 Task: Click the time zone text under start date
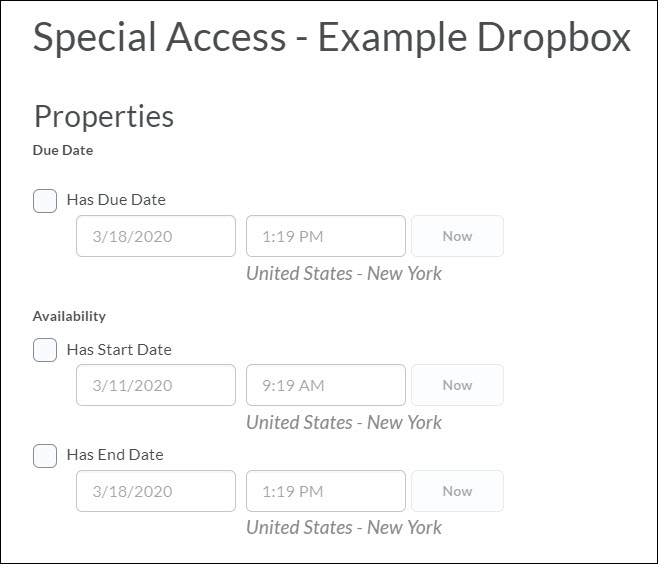344,422
